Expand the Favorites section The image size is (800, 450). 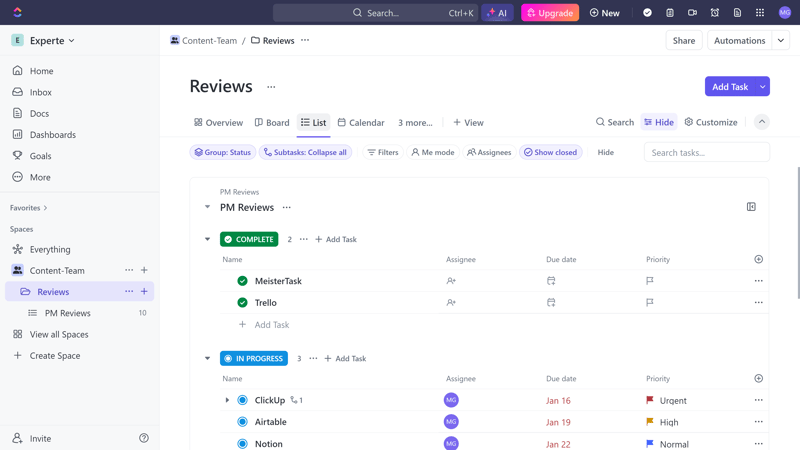click(x=29, y=208)
